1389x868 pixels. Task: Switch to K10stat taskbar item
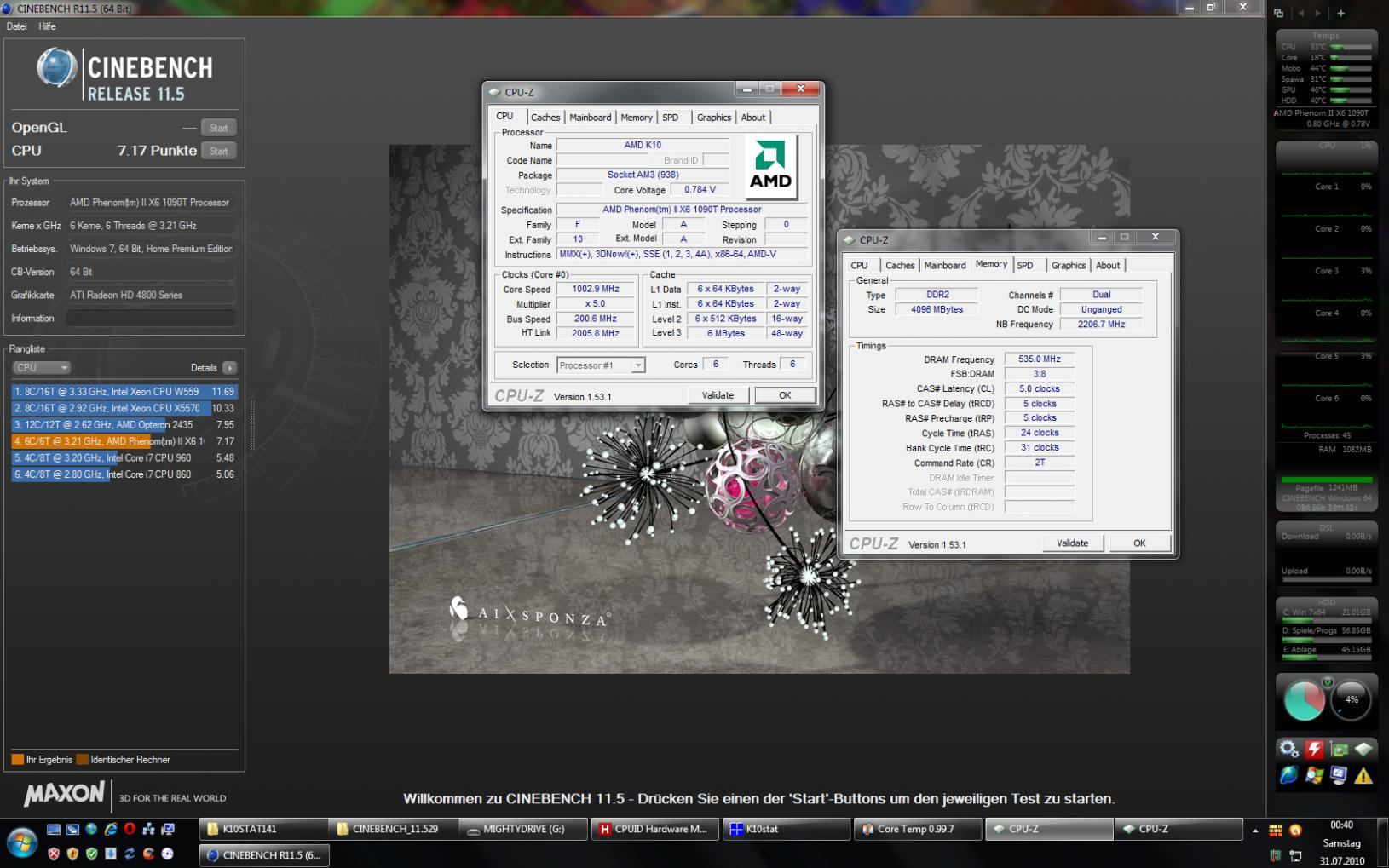coord(786,829)
